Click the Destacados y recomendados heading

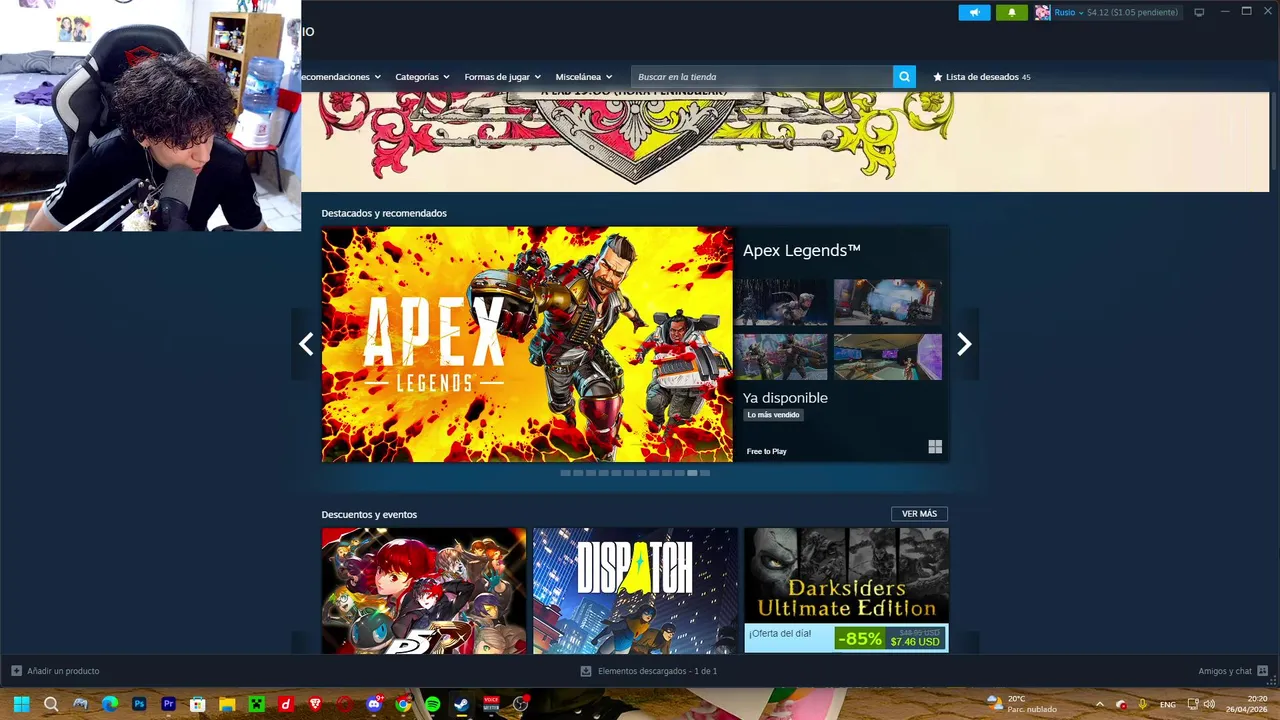(x=384, y=213)
